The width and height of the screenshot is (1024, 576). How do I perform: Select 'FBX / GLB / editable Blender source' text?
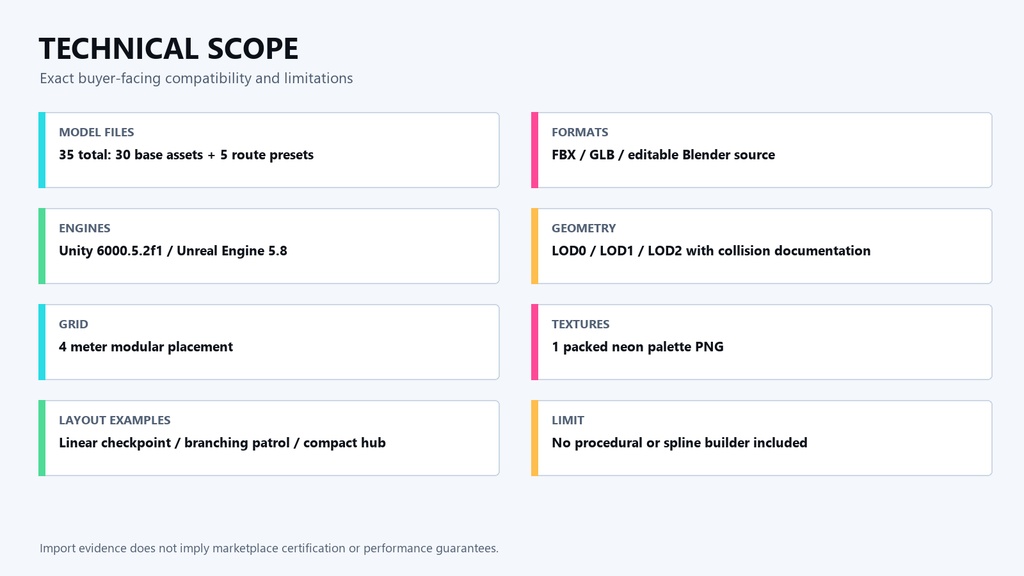point(664,155)
